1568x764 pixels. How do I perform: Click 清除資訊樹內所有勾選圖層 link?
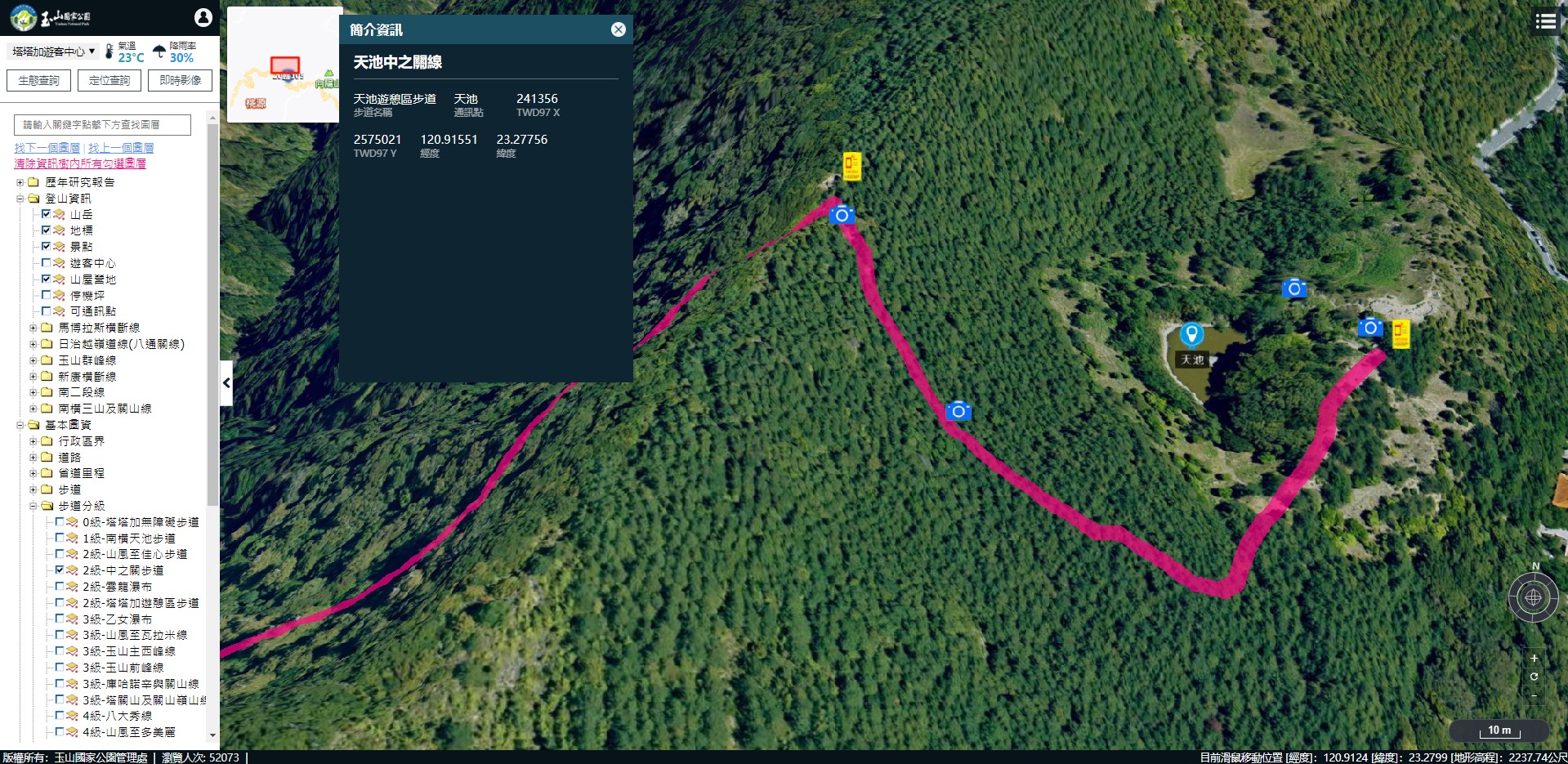pyautogui.click(x=80, y=163)
